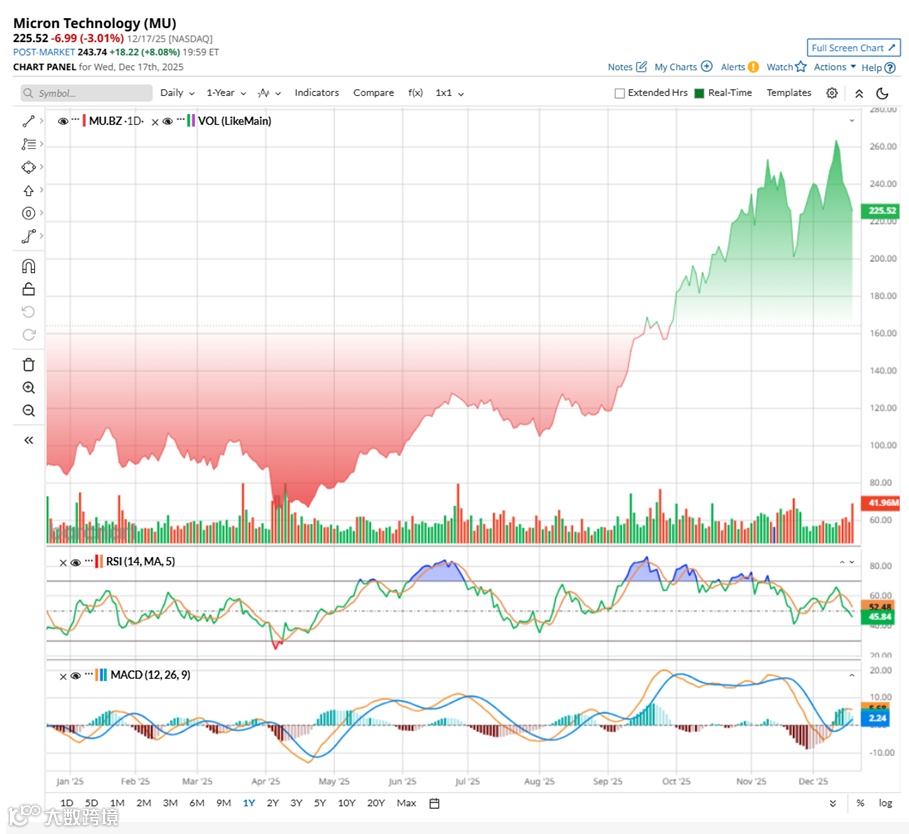The width and height of the screenshot is (909, 834).
Task: Open MACD options ellipsis menu
Action: [88, 674]
